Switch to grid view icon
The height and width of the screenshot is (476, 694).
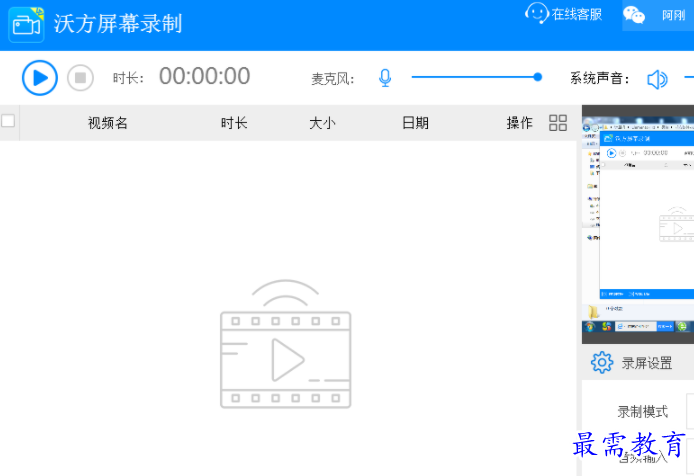(x=558, y=123)
